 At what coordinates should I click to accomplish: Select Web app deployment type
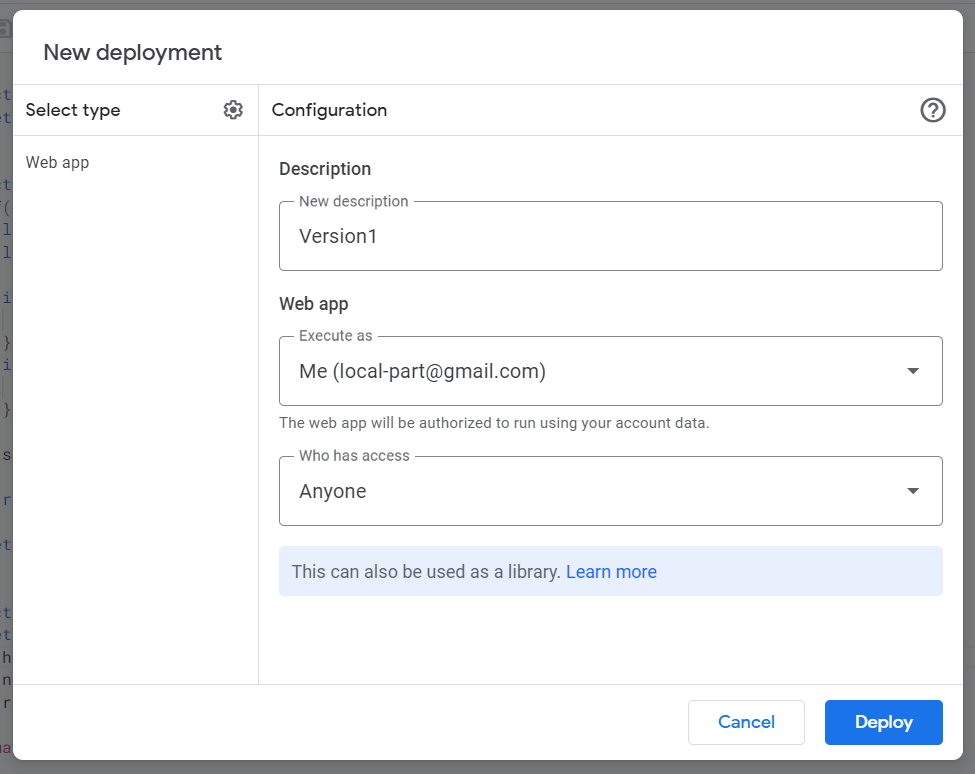click(57, 162)
